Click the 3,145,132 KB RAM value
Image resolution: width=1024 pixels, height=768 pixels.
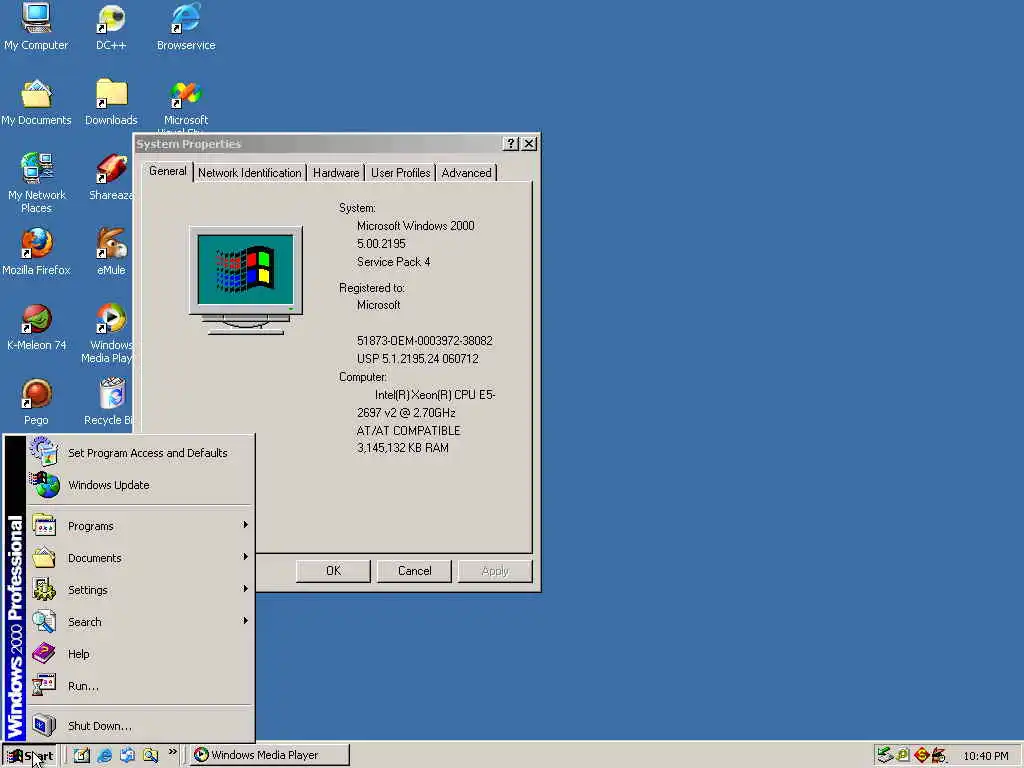402,448
